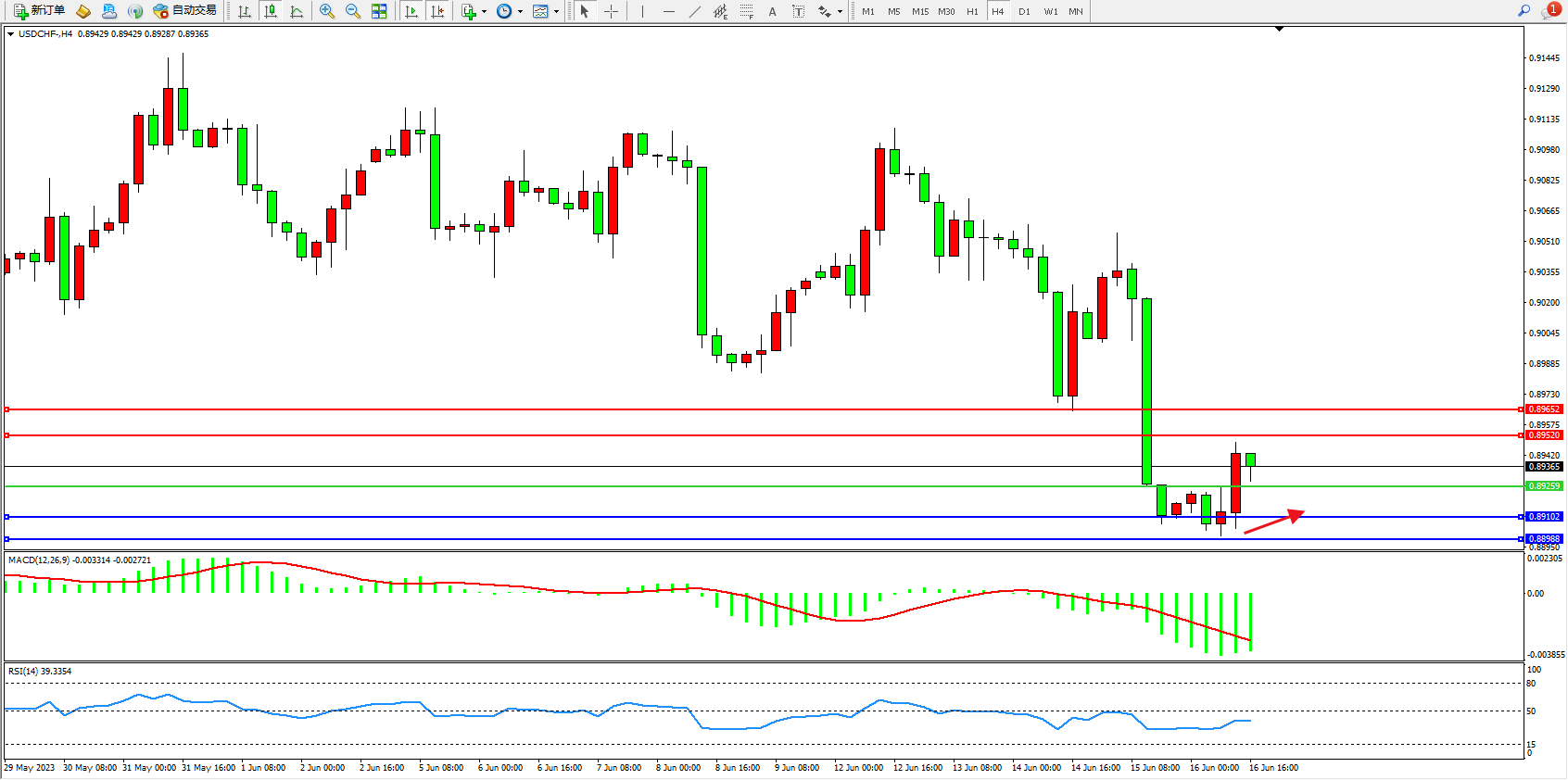
Task: Switch to the D1 timeframe
Action: point(1024,11)
